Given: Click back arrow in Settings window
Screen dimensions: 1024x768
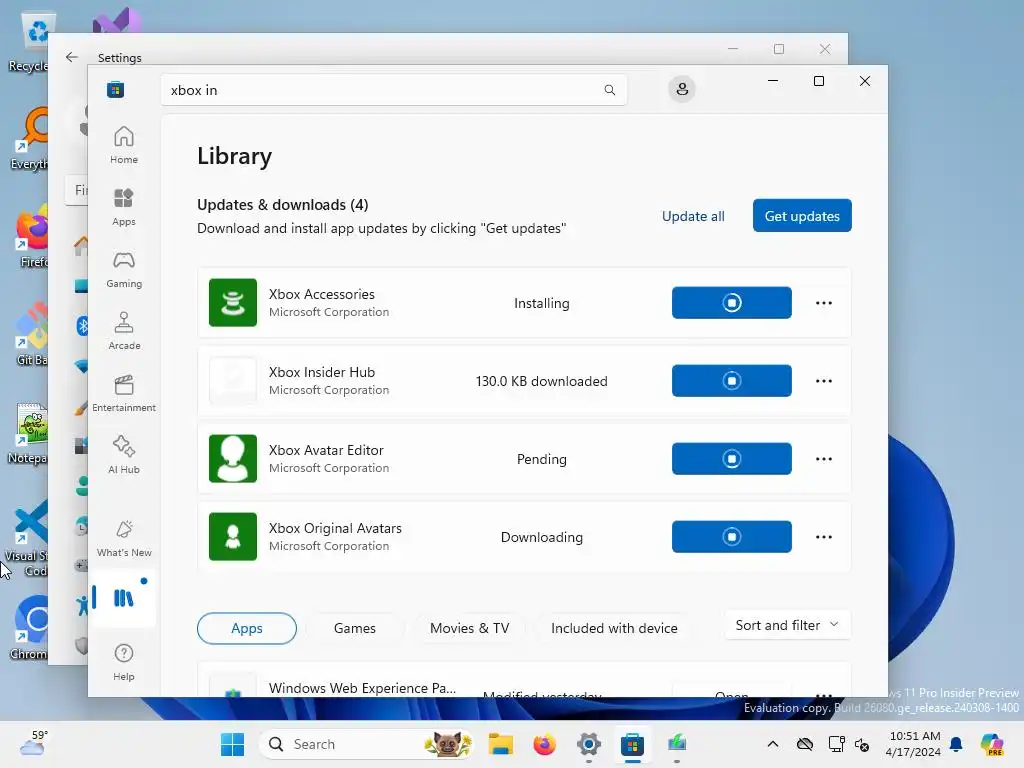Looking at the screenshot, I should point(72,57).
